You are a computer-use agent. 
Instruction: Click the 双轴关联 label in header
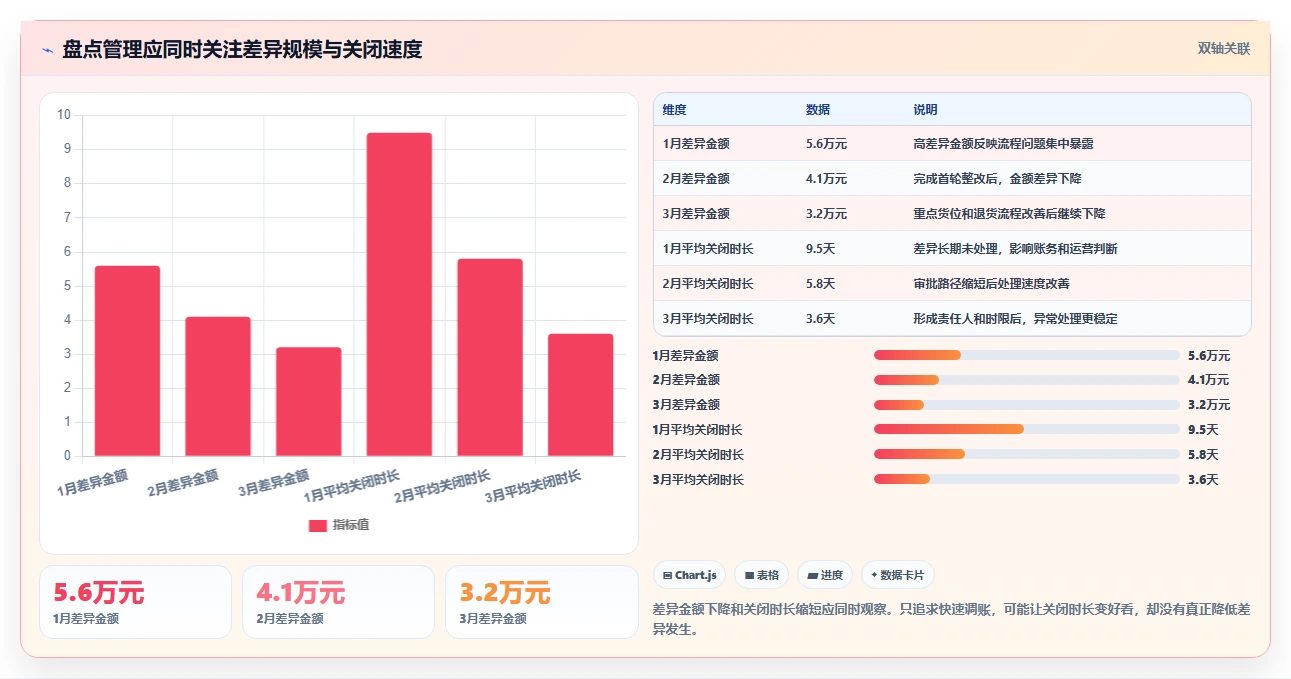(1224, 48)
